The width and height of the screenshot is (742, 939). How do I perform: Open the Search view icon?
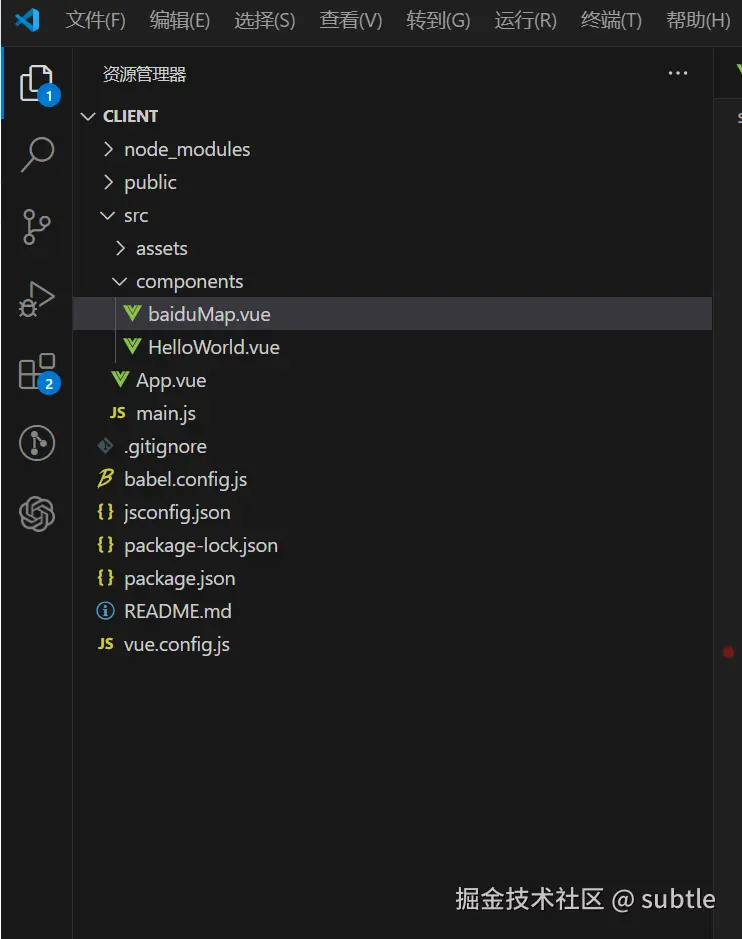[x=37, y=155]
